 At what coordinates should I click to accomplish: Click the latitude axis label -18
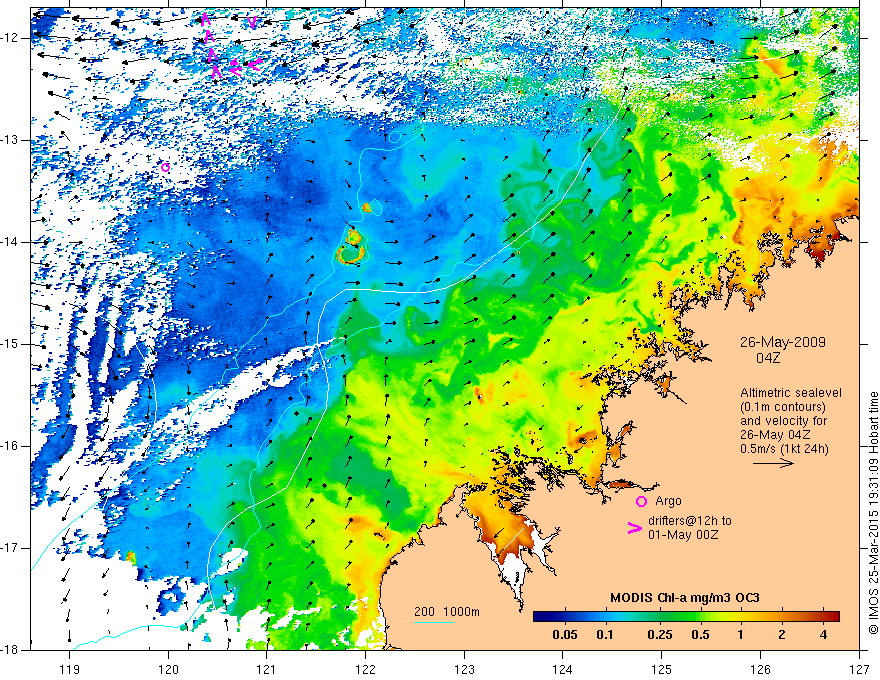pos(10,650)
